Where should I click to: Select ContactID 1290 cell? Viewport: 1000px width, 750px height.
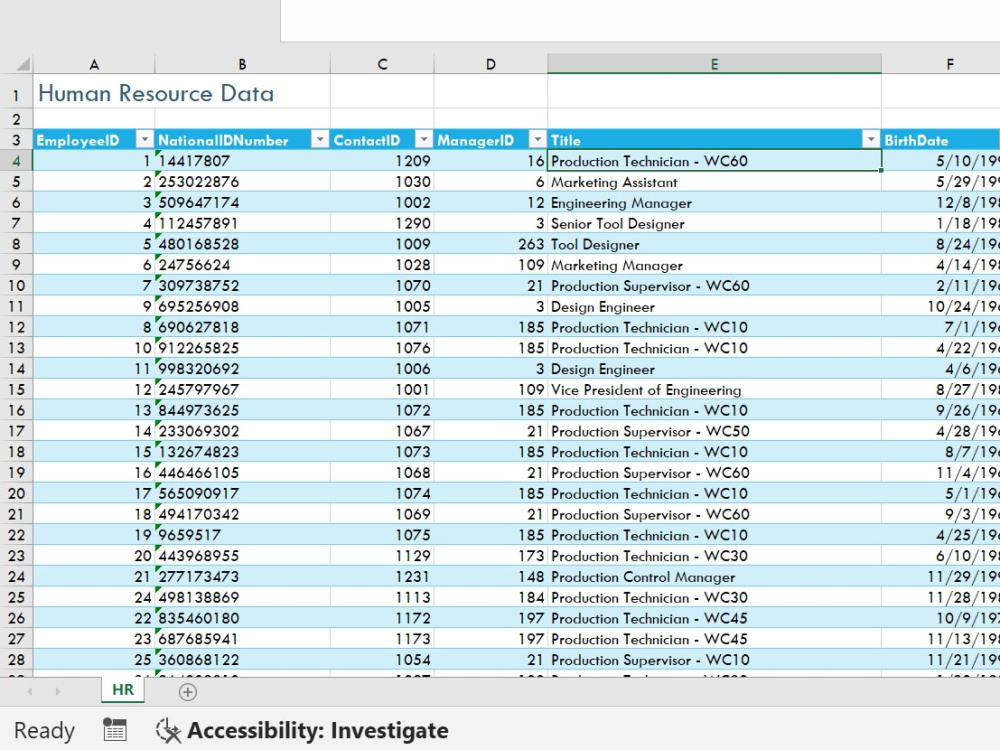click(x=382, y=223)
